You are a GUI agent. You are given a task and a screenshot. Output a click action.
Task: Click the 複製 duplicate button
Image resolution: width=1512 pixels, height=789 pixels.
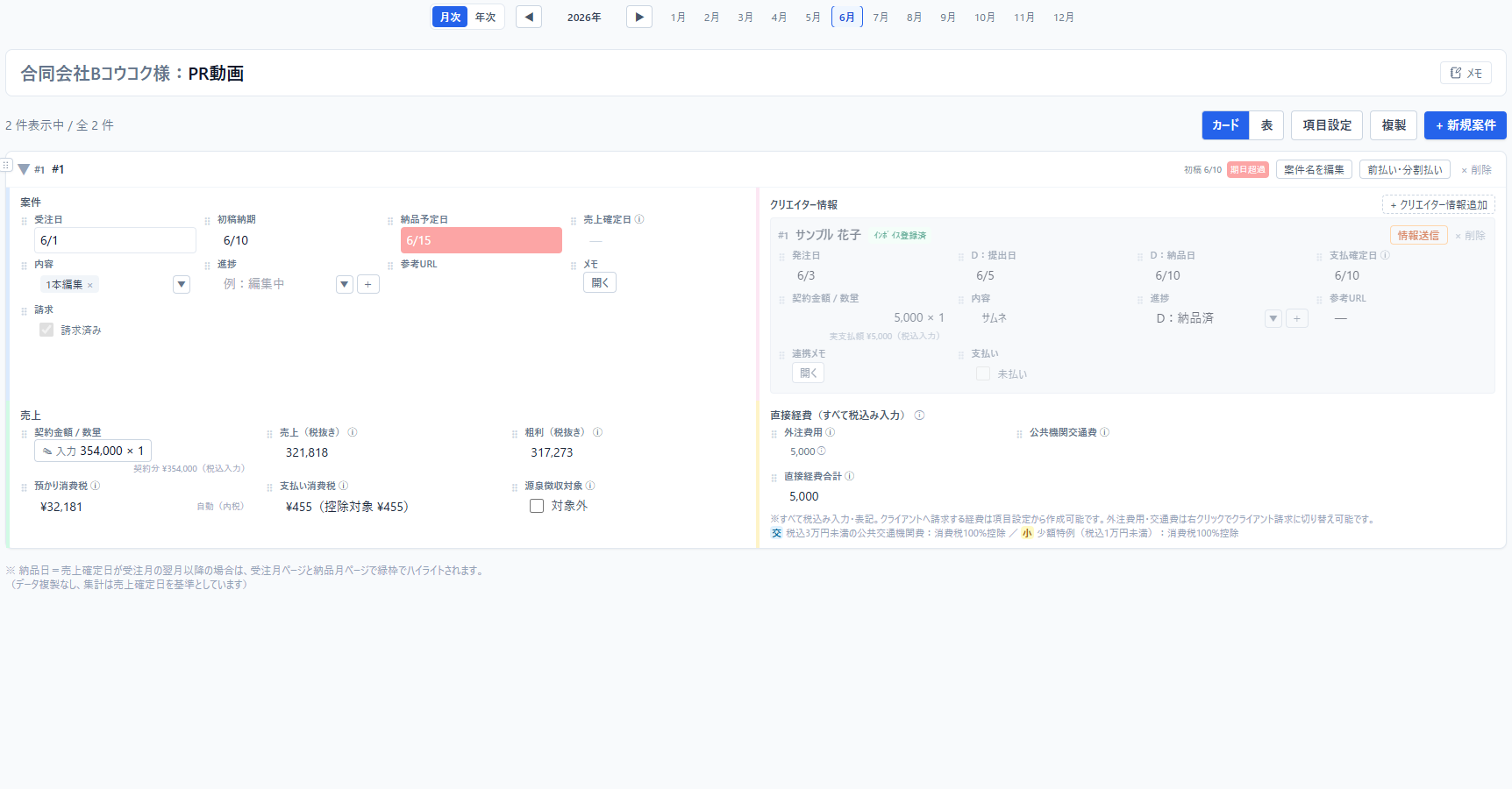pos(1394,125)
